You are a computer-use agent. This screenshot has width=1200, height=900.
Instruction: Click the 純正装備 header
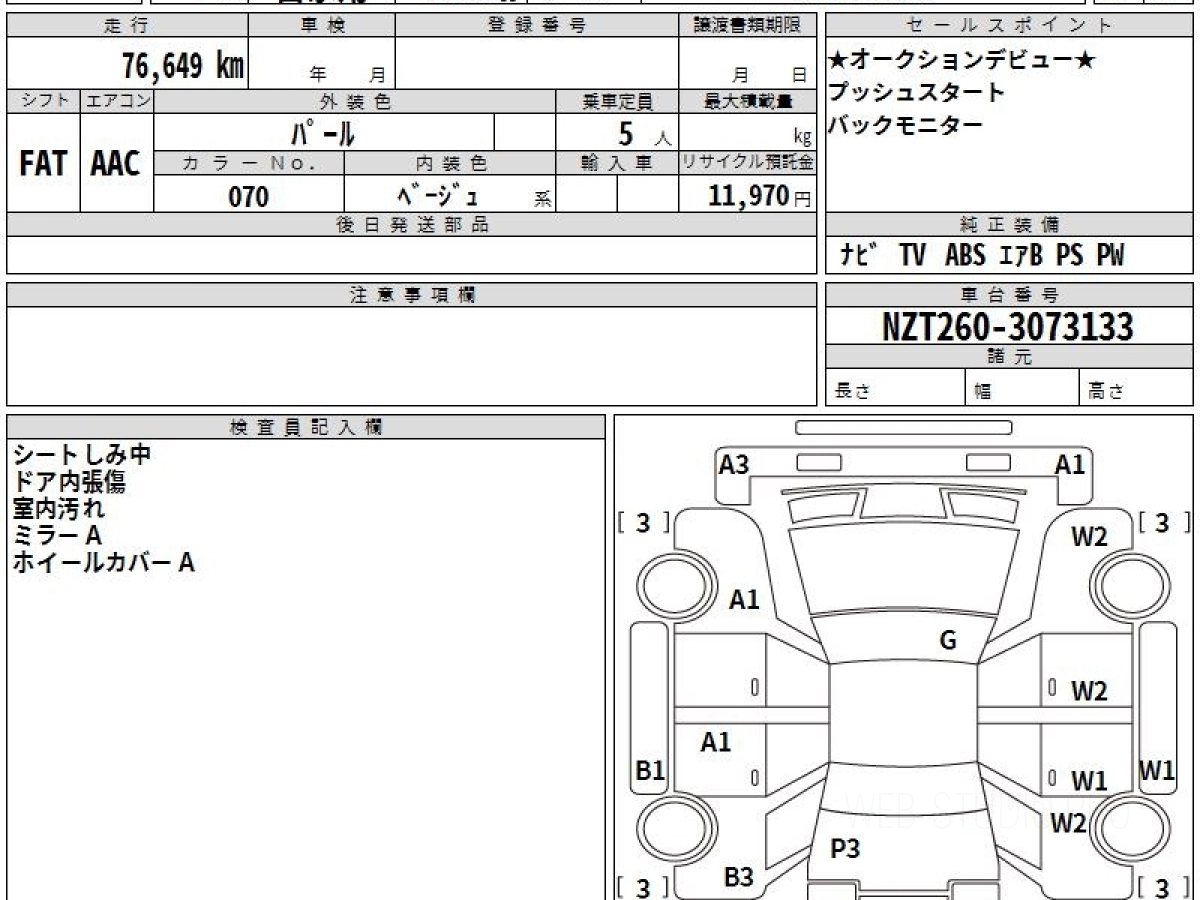tap(1009, 225)
